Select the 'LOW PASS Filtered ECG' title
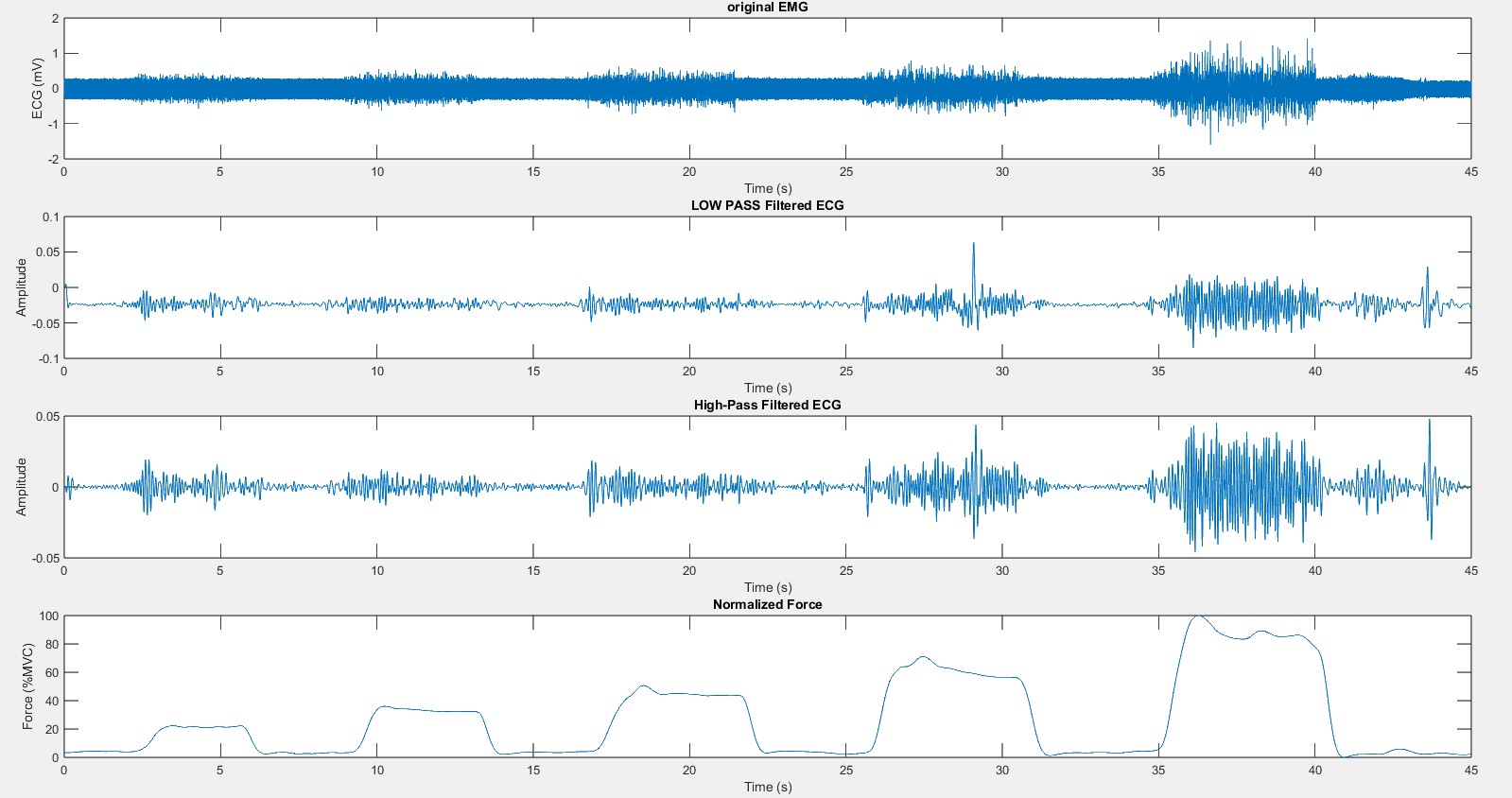This screenshot has width=1512, height=798. (x=767, y=205)
